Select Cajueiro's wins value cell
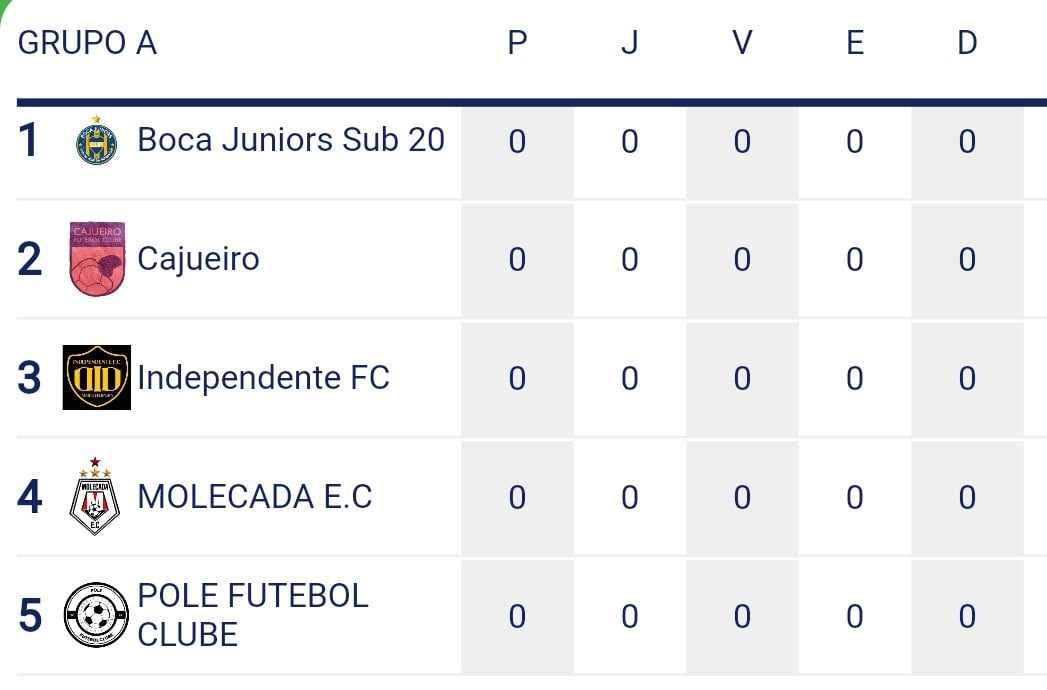The height and width of the screenshot is (690, 1047). pyautogui.click(x=743, y=260)
